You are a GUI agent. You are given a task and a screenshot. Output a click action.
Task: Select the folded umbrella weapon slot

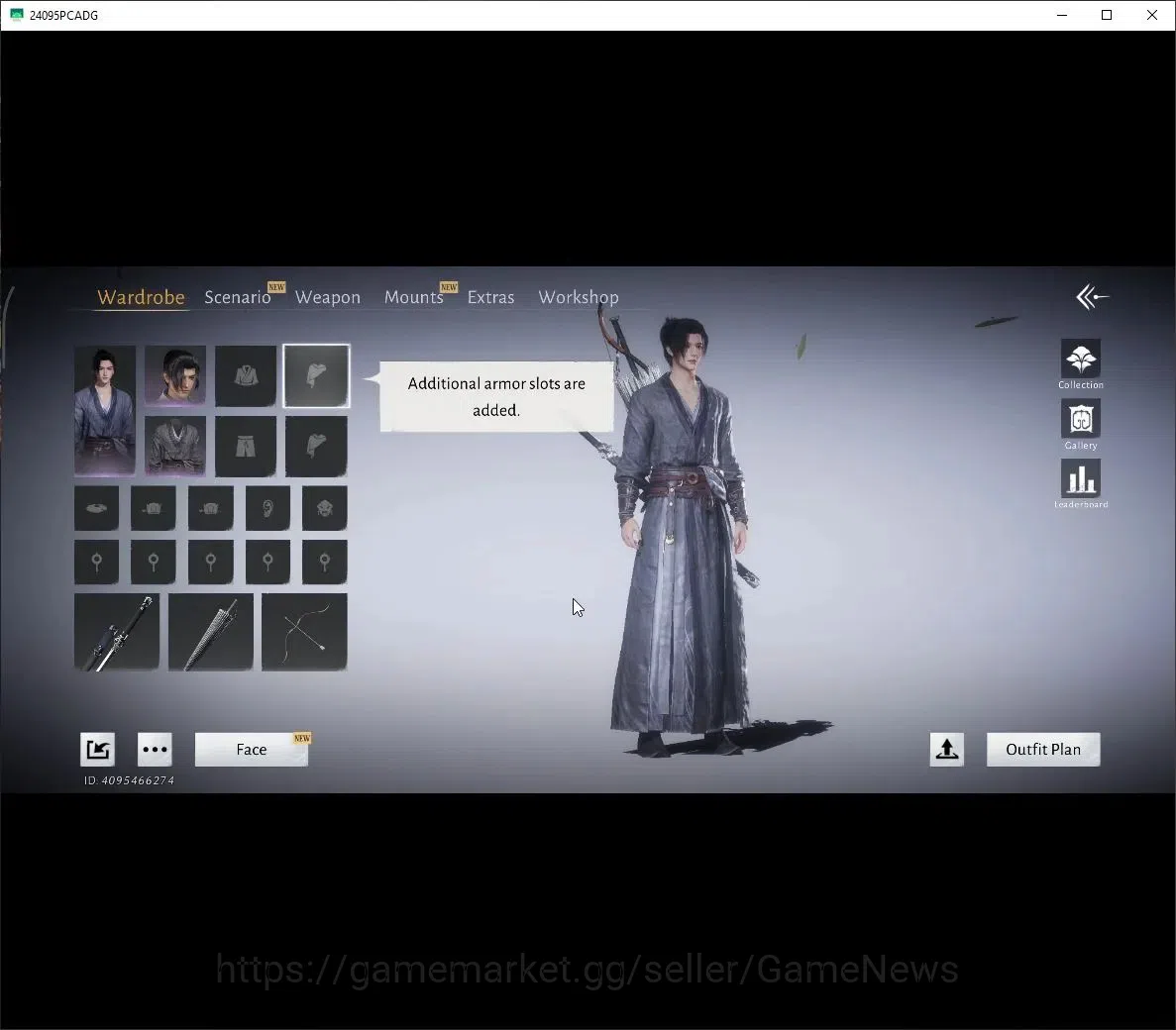(211, 632)
